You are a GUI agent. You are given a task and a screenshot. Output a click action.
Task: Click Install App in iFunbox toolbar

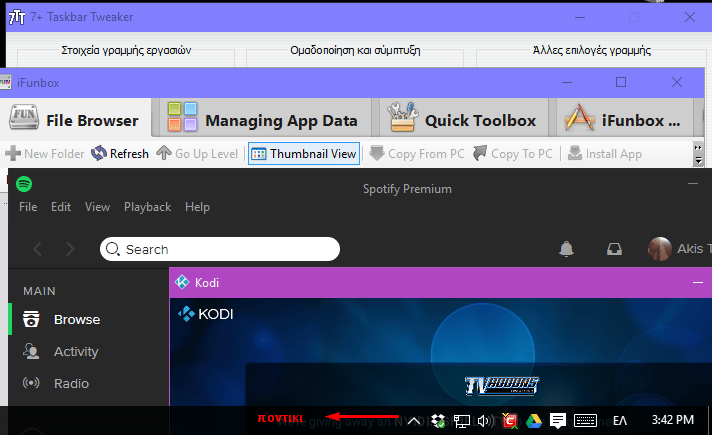605,154
